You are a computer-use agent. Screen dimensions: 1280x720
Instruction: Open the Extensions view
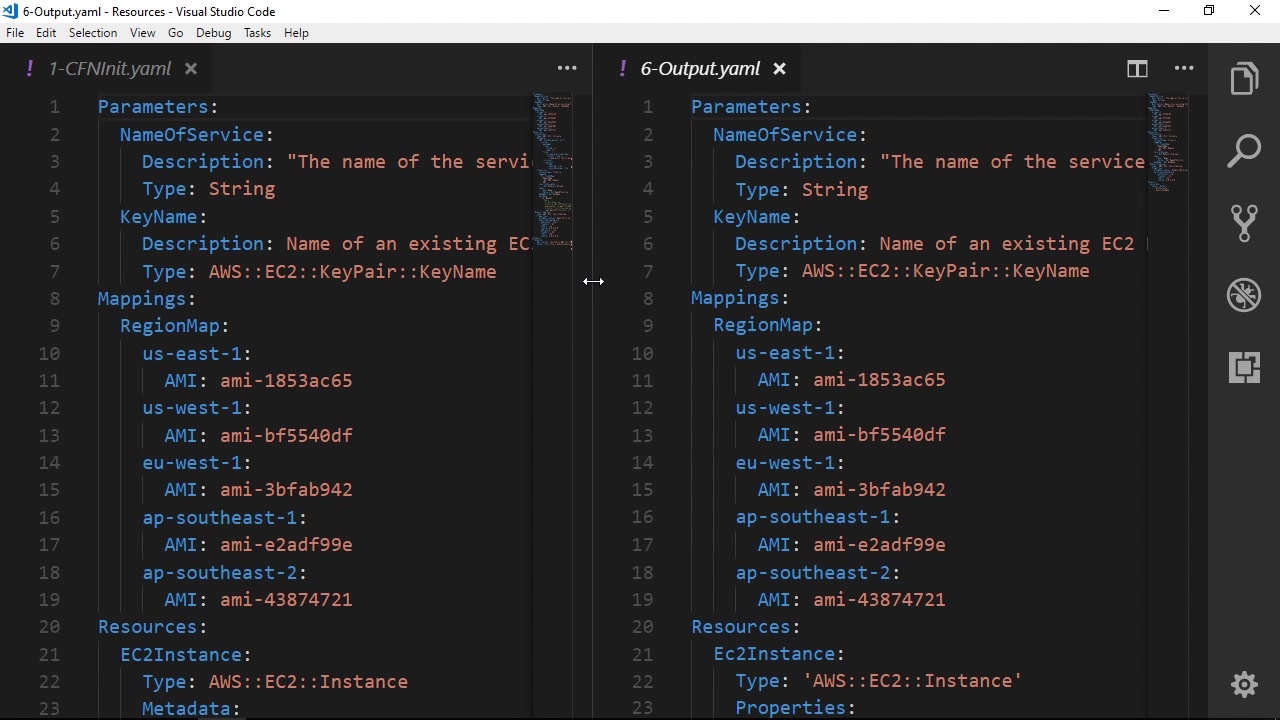point(1244,367)
